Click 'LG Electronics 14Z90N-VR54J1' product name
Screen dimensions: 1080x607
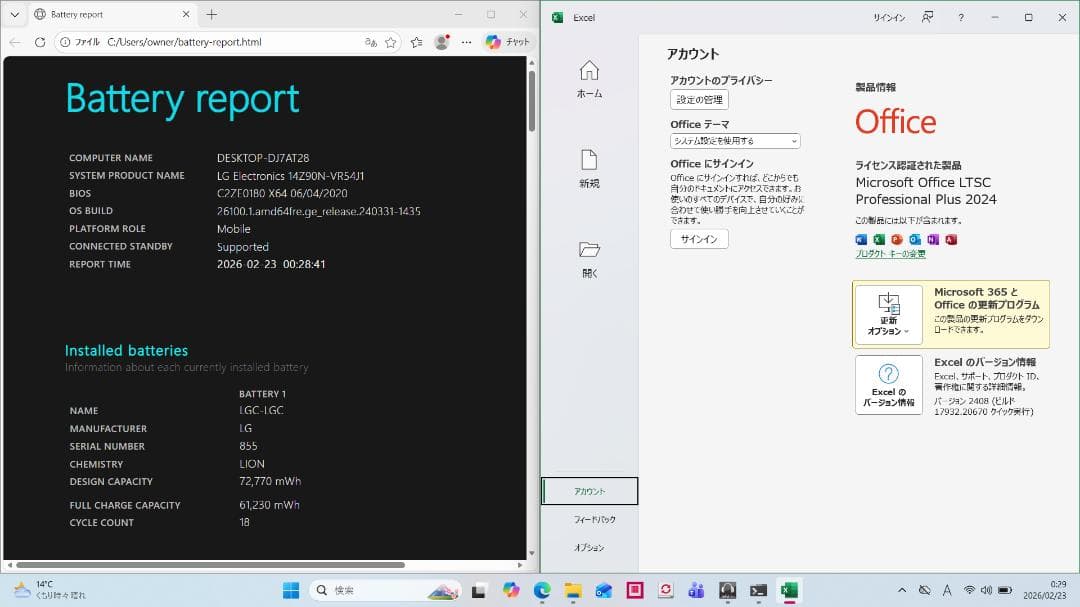point(291,176)
